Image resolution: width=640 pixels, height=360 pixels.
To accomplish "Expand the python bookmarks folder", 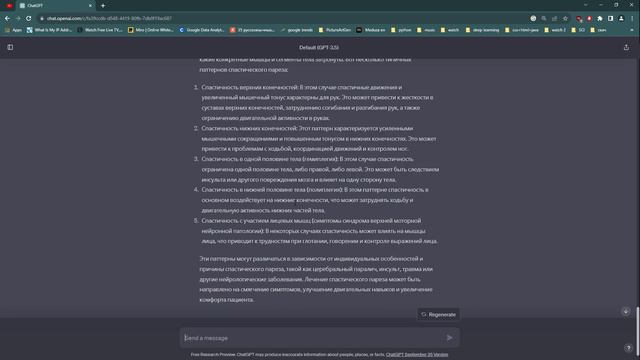I will [401, 30].
